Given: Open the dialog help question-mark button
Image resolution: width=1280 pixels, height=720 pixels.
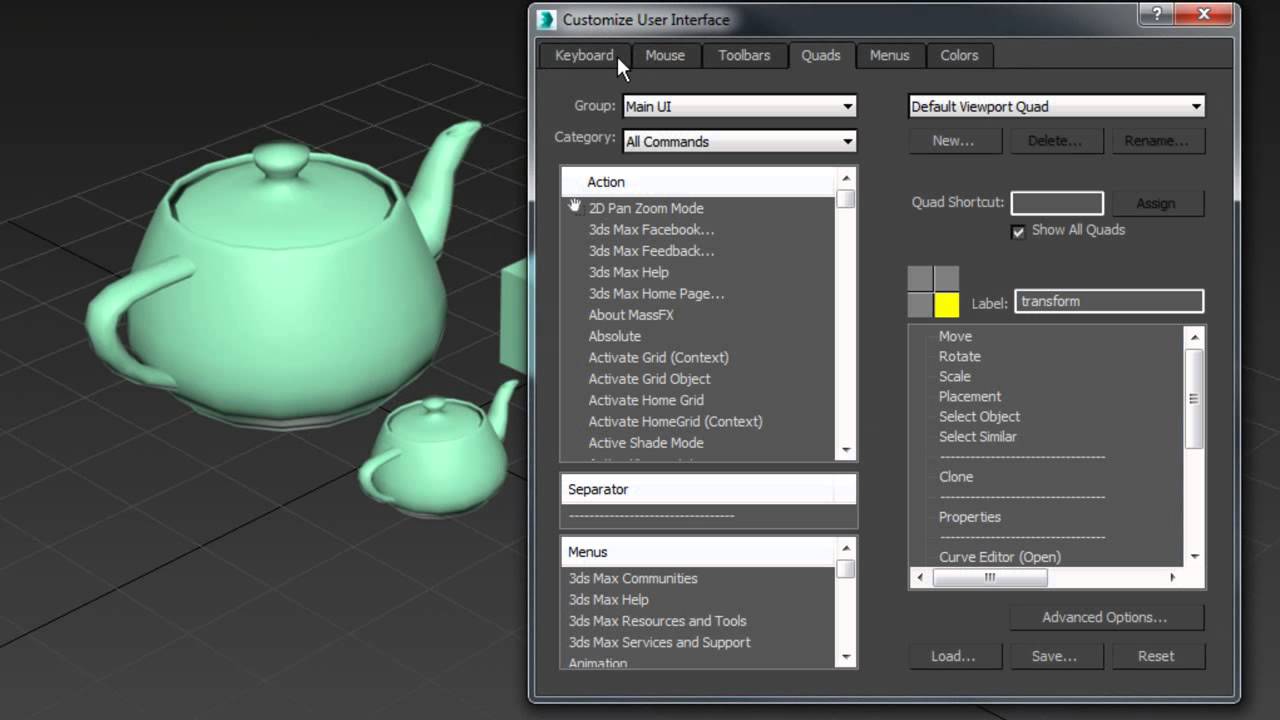Looking at the screenshot, I should point(1156,14).
